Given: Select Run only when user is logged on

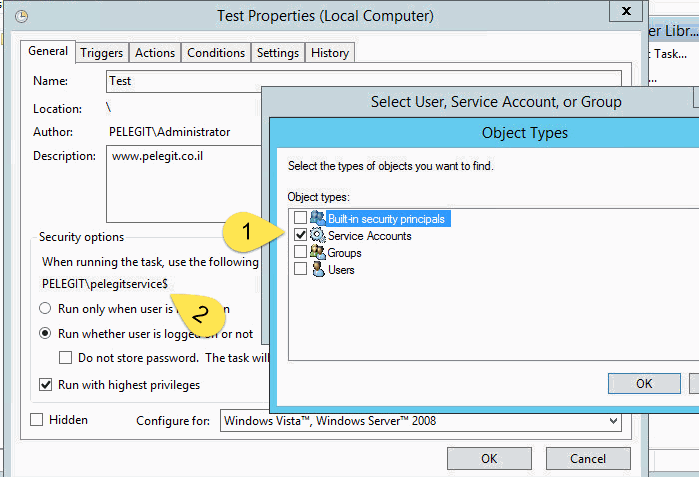Looking at the screenshot, I should coord(45,308).
